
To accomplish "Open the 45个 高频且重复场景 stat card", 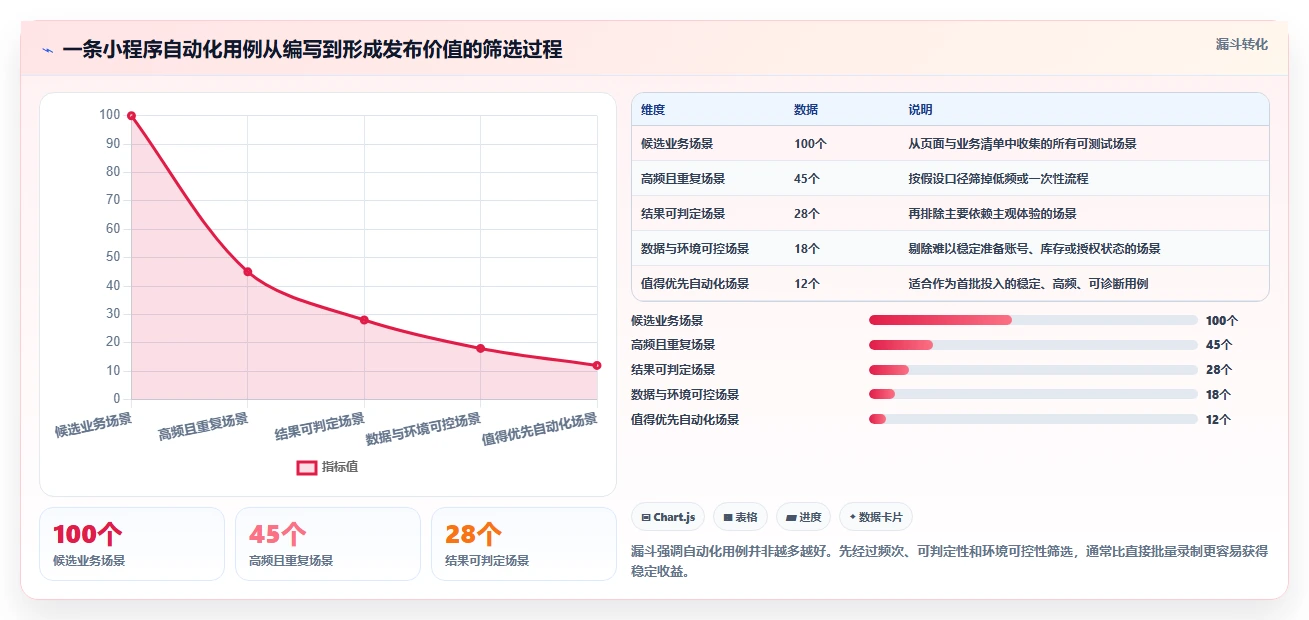I will tap(328, 544).
